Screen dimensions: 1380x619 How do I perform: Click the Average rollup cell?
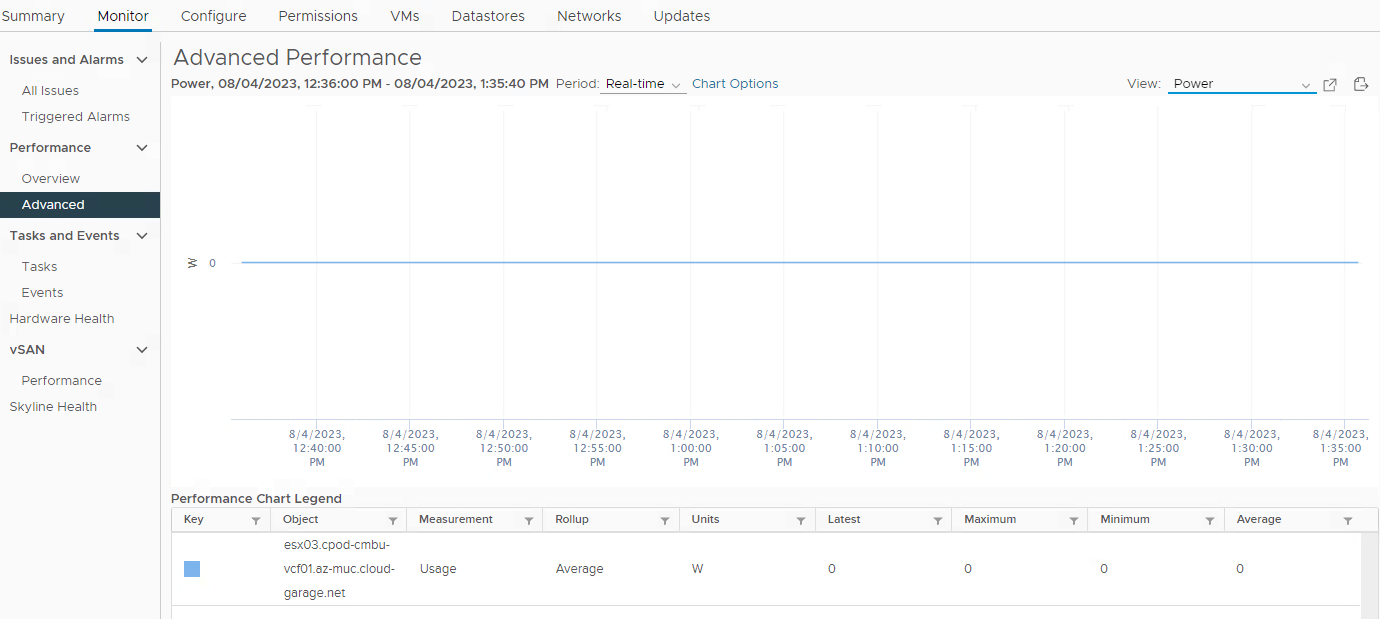[580, 569]
